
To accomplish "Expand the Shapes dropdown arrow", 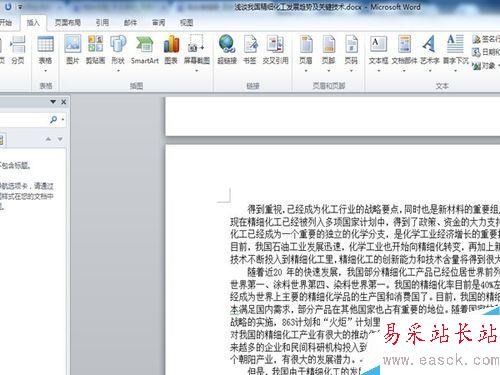I will [x=118, y=71].
